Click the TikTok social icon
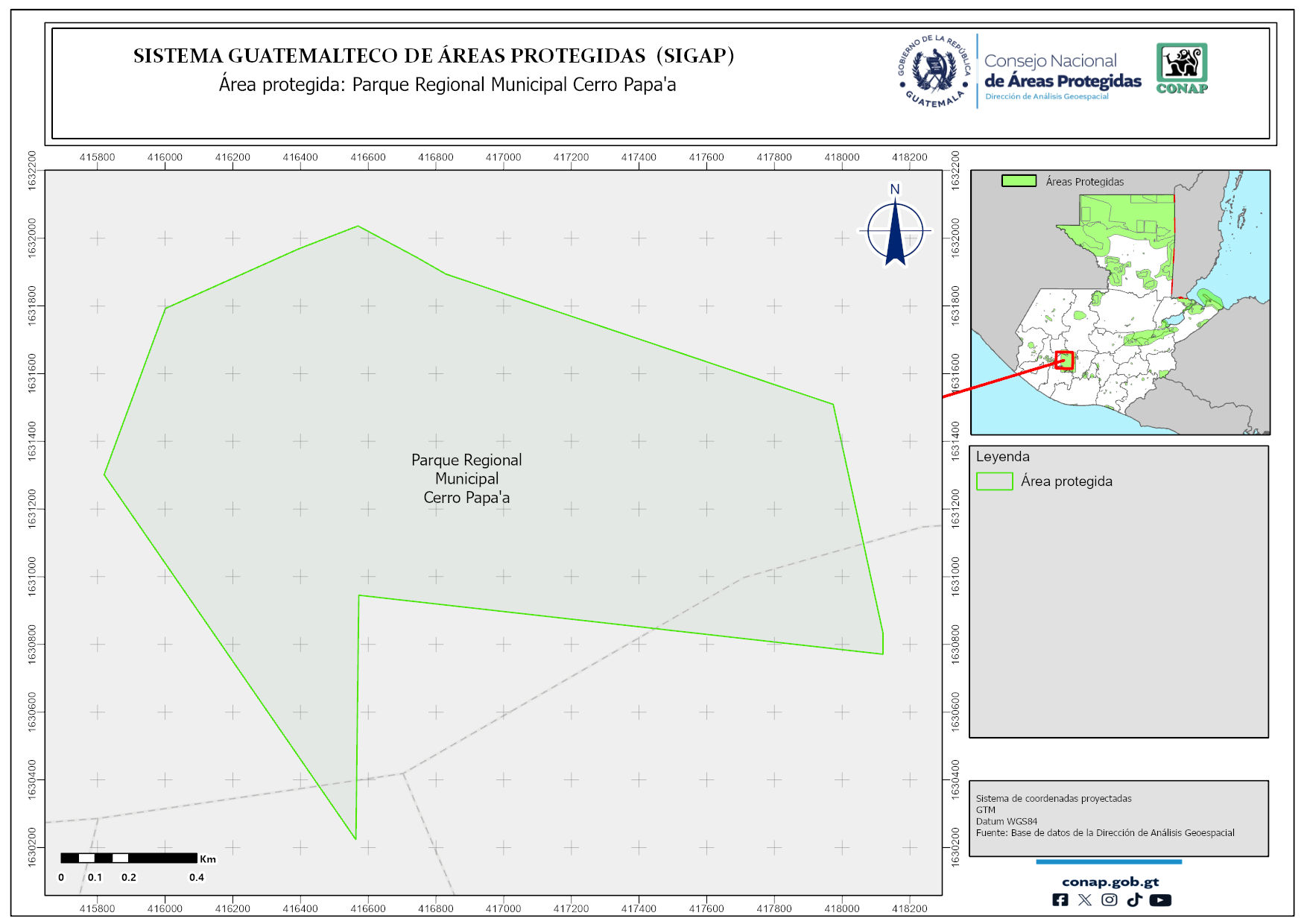Screen dimensions: 1307x924 click(x=1134, y=899)
